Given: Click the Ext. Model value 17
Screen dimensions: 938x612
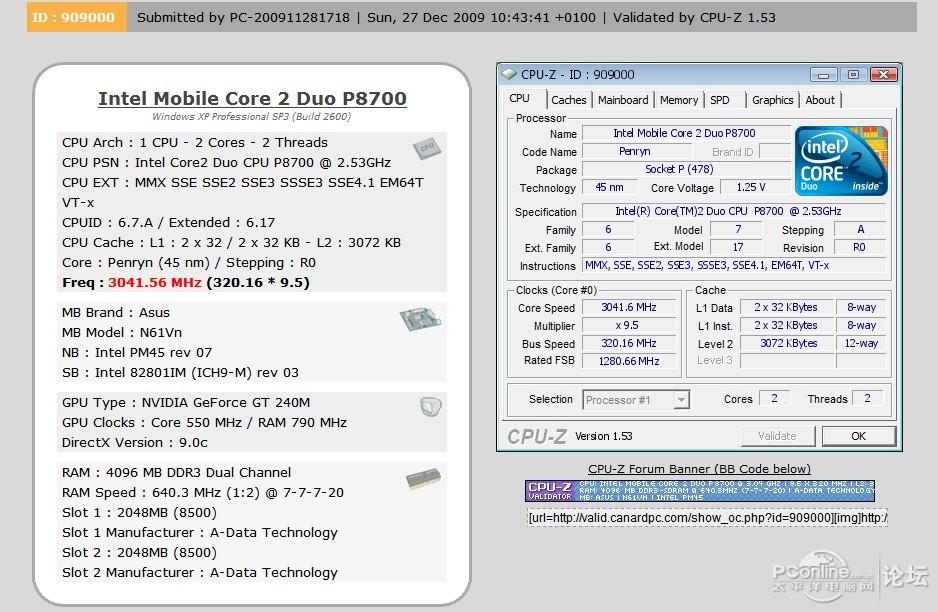Looking at the screenshot, I should 738,247.
